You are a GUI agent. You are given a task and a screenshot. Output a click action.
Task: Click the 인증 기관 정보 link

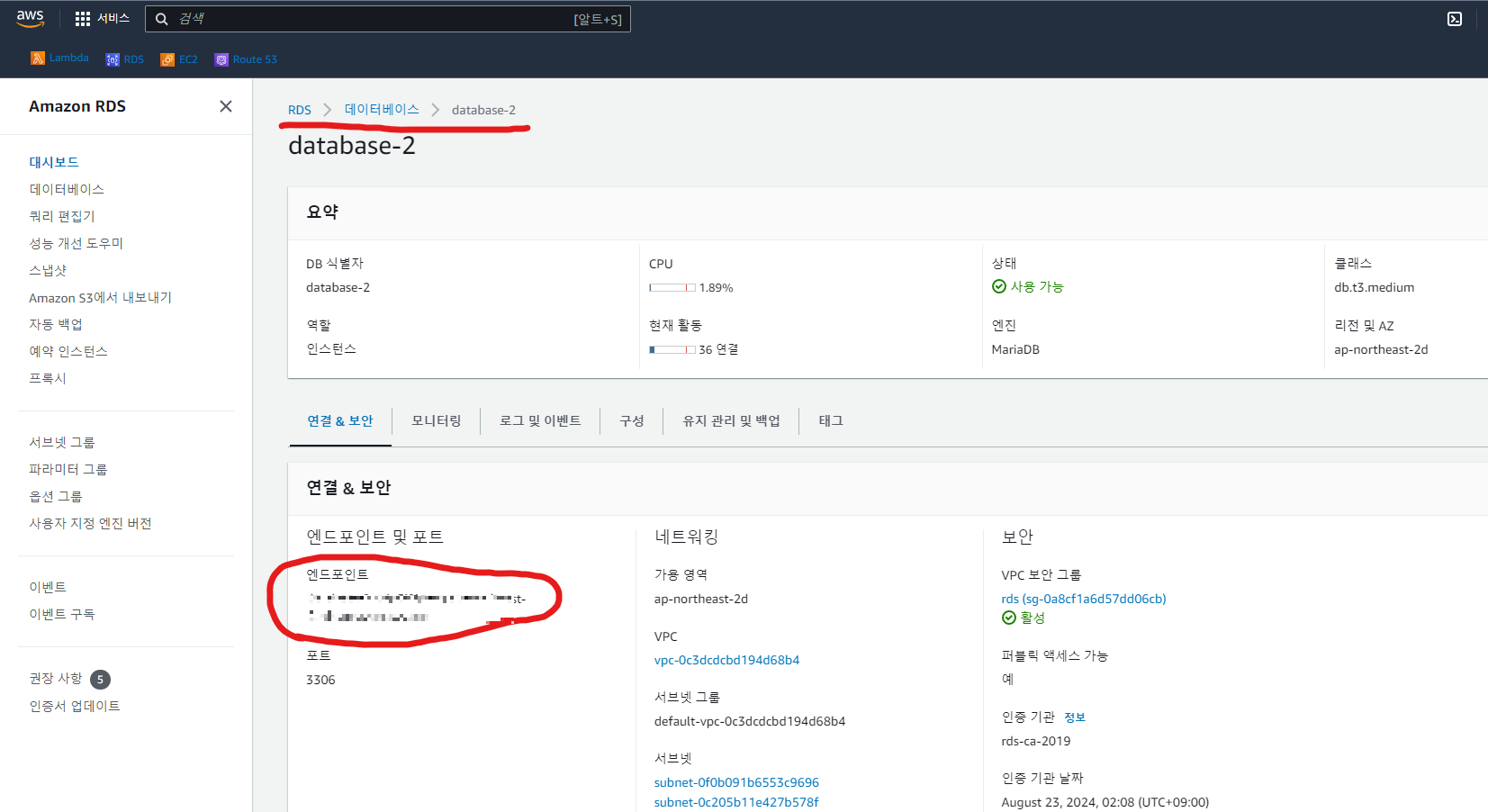coord(1075,717)
